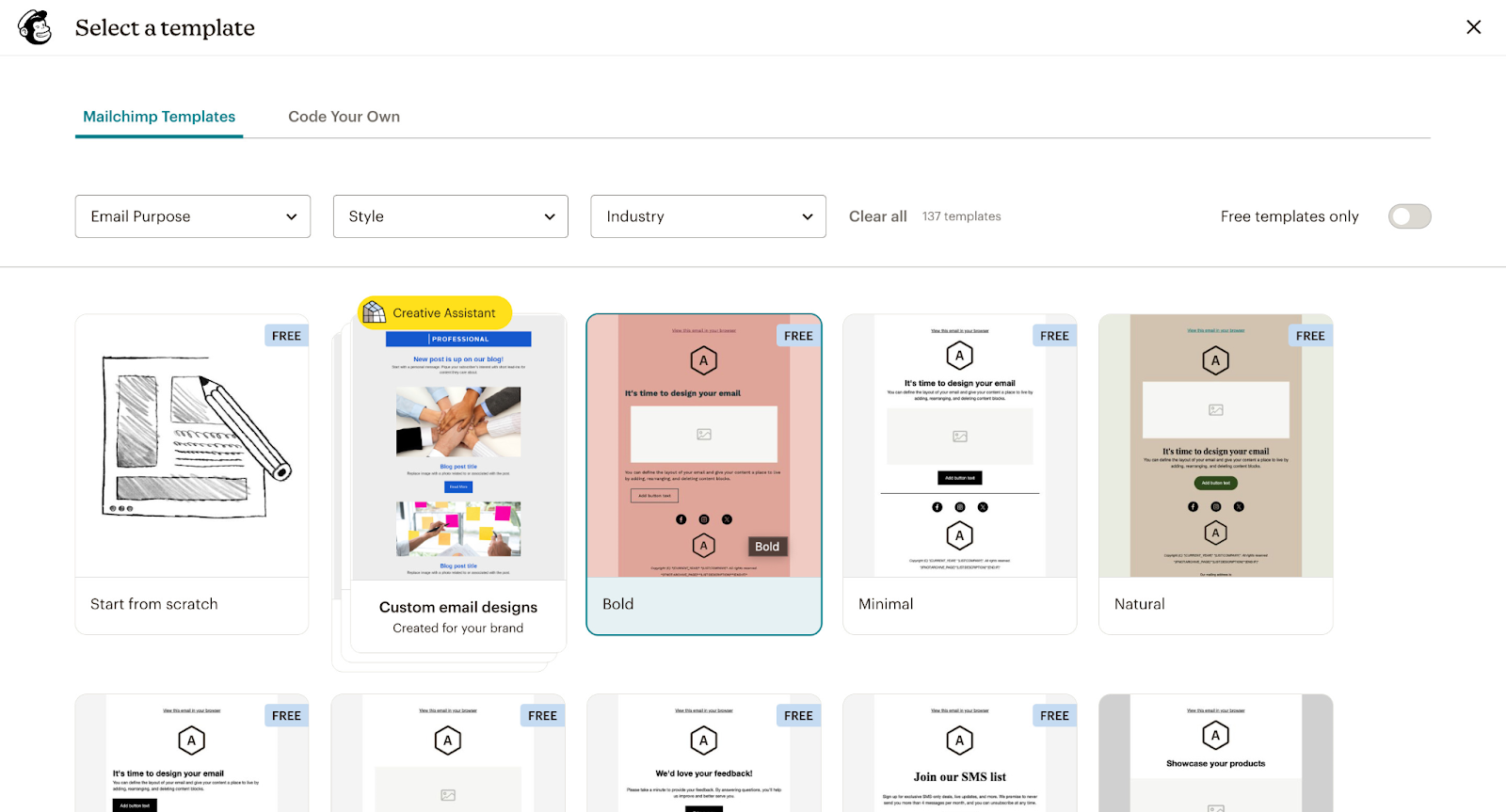Pick the Minimal template thumbnail

pos(960,446)
